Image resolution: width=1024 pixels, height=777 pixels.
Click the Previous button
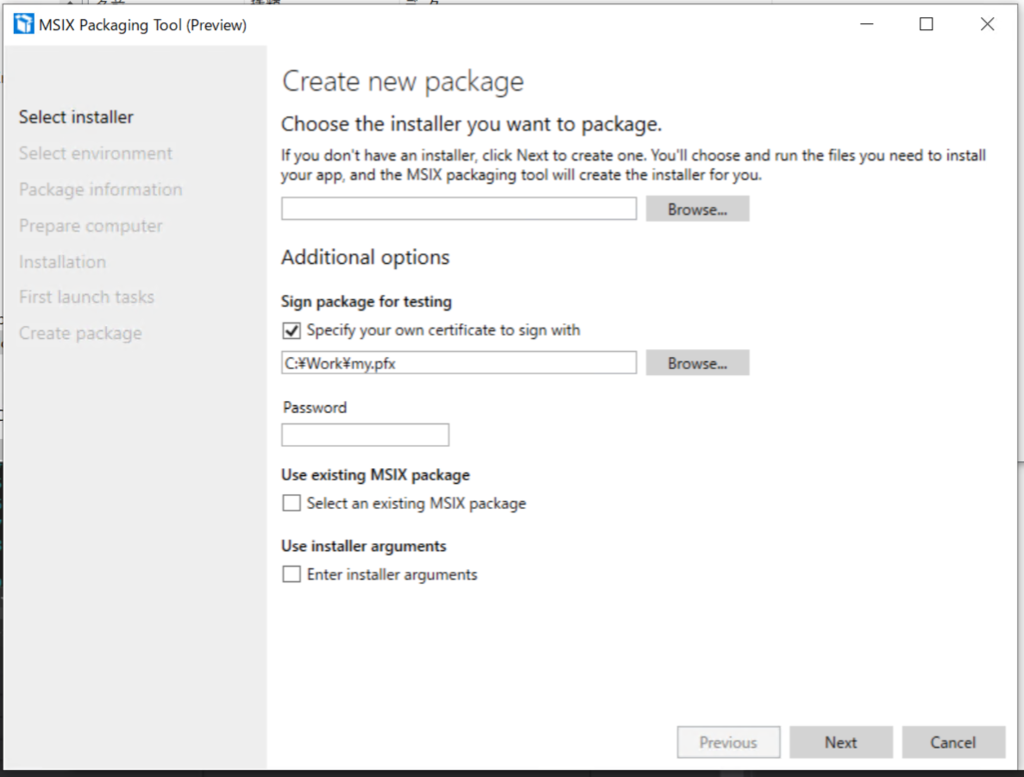(x=728, y=742)
